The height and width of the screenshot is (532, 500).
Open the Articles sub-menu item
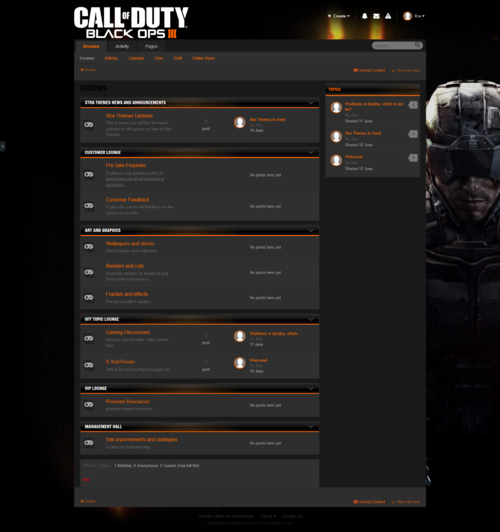click(111, 58)
